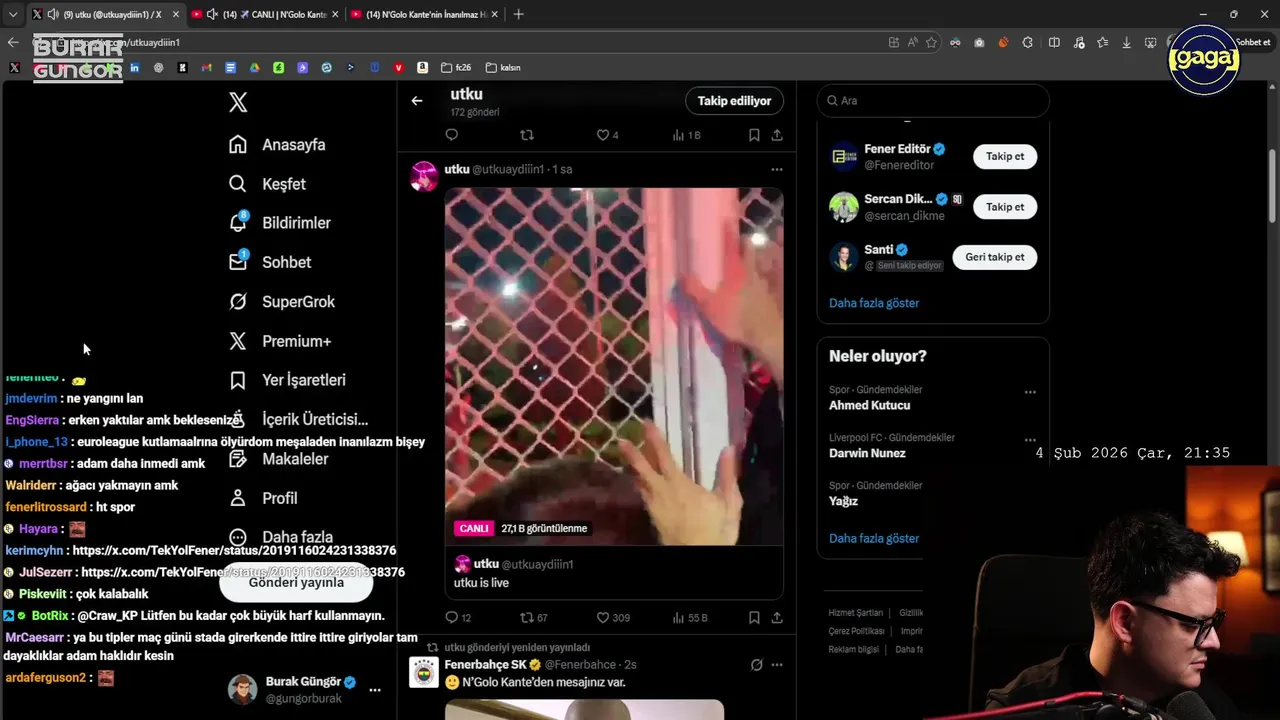Reply to the top post above live video
The image size is (1280, 720).
pyautogui.click(x=451, y=135)
